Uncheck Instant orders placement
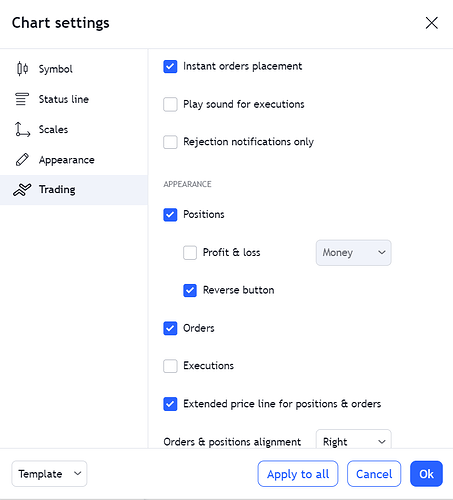Screen dimensions: 453x500 (x=170, y=66)
